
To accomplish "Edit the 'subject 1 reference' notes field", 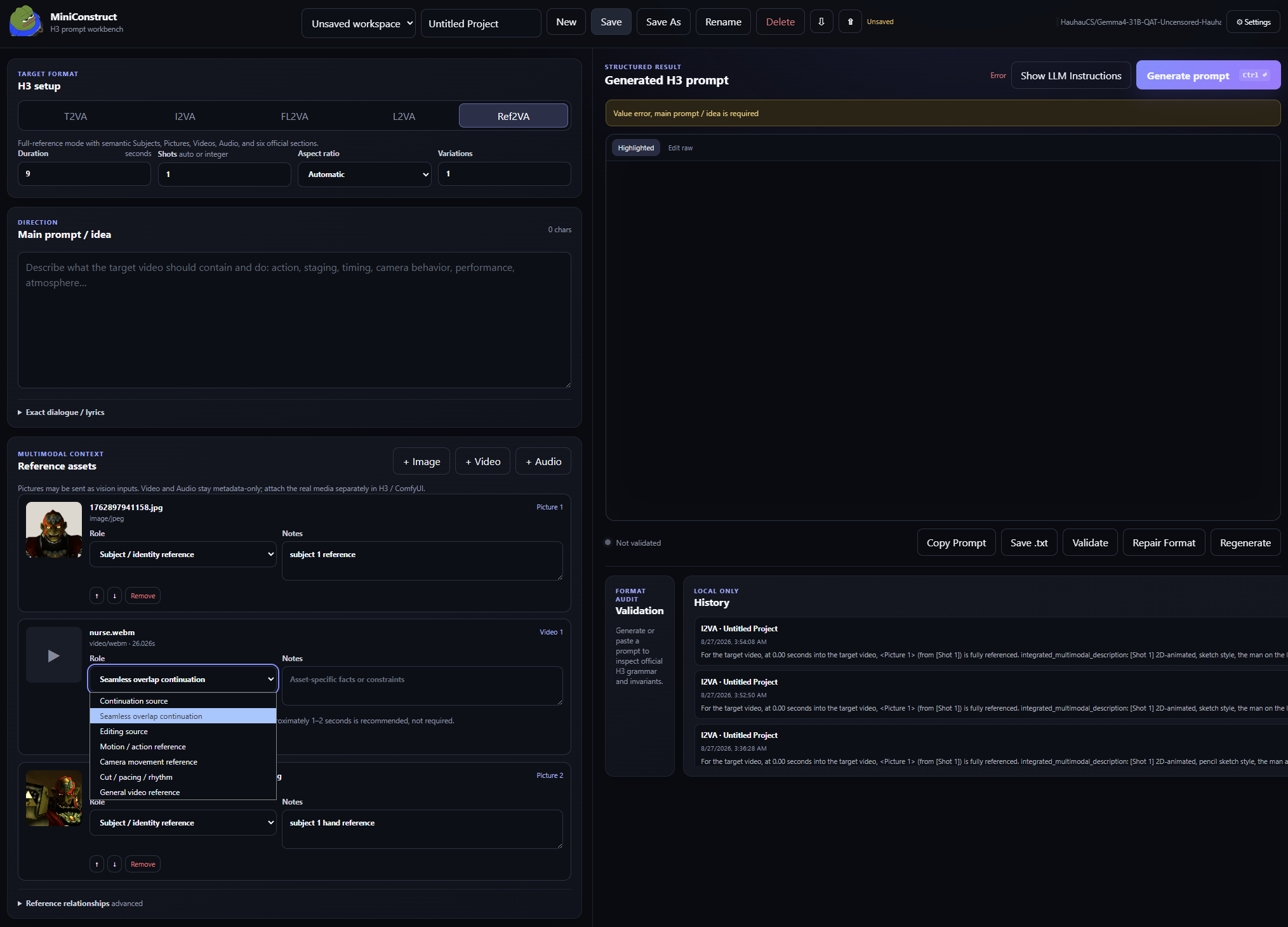I will click(x=422, y=561).
